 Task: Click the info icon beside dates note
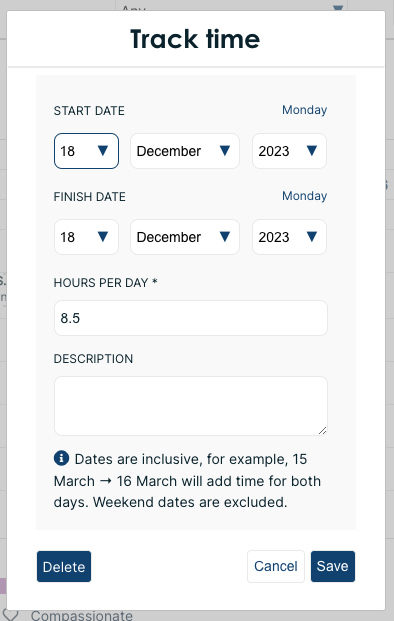tap(61, 458)
